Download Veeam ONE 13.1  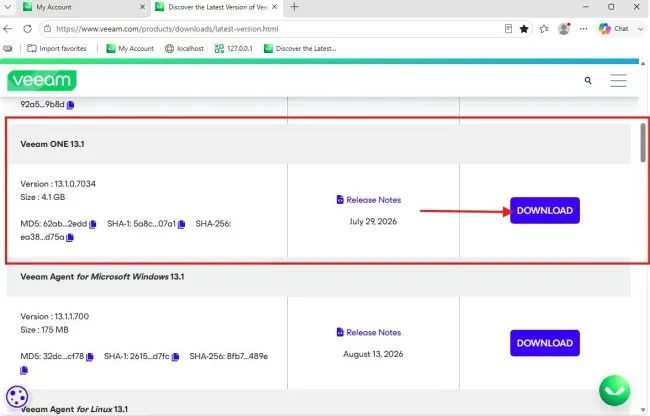coord(545,210)
